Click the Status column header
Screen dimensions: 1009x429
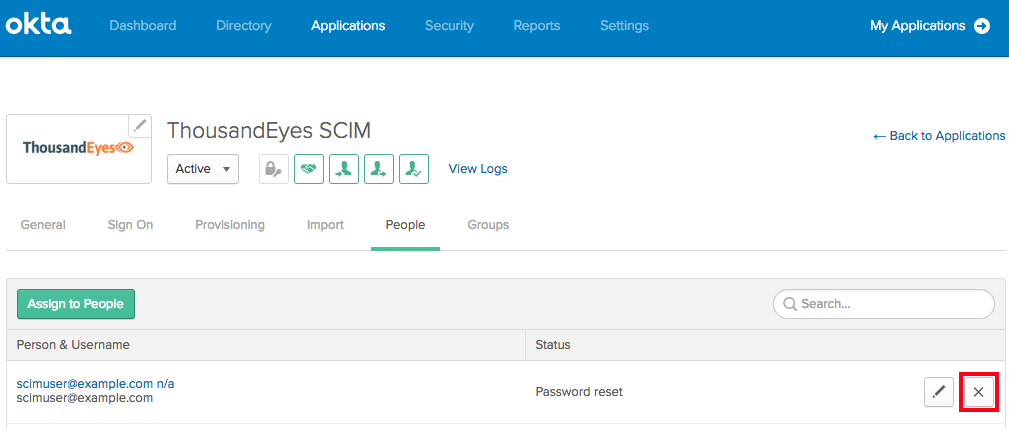553,345
